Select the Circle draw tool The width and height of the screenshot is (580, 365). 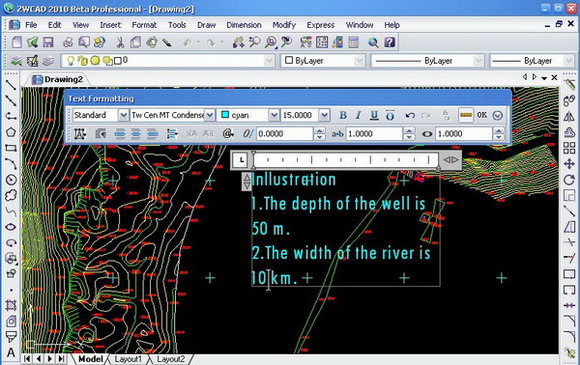11,180
